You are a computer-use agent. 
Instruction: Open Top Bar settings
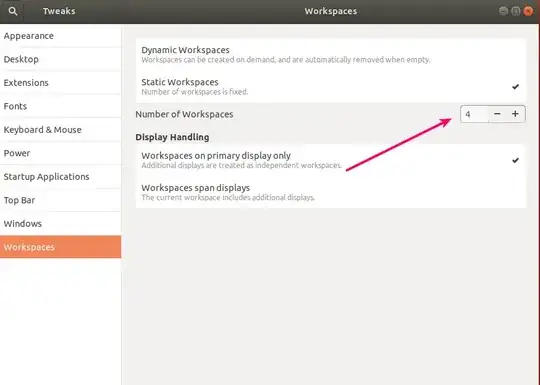coord(60,200)
